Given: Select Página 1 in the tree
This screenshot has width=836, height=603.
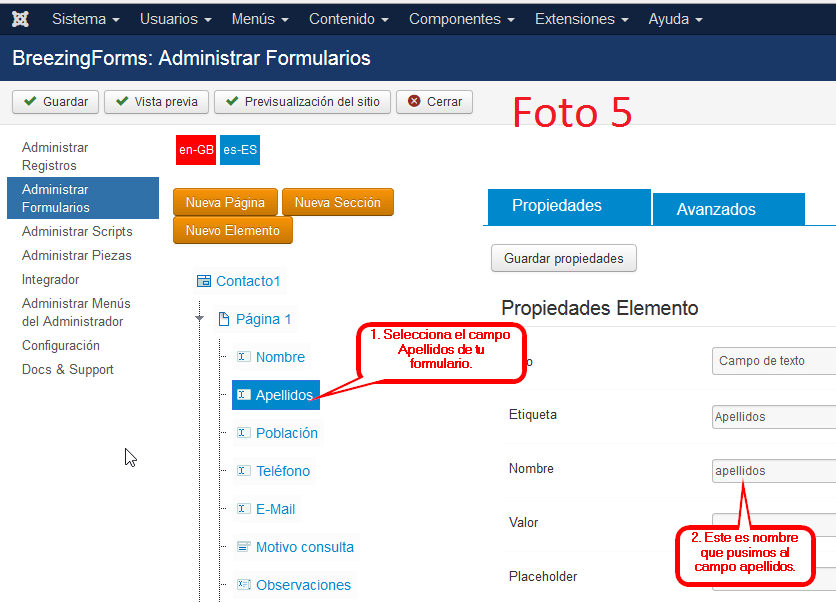Looking at the screenshot, I should 263,319.
